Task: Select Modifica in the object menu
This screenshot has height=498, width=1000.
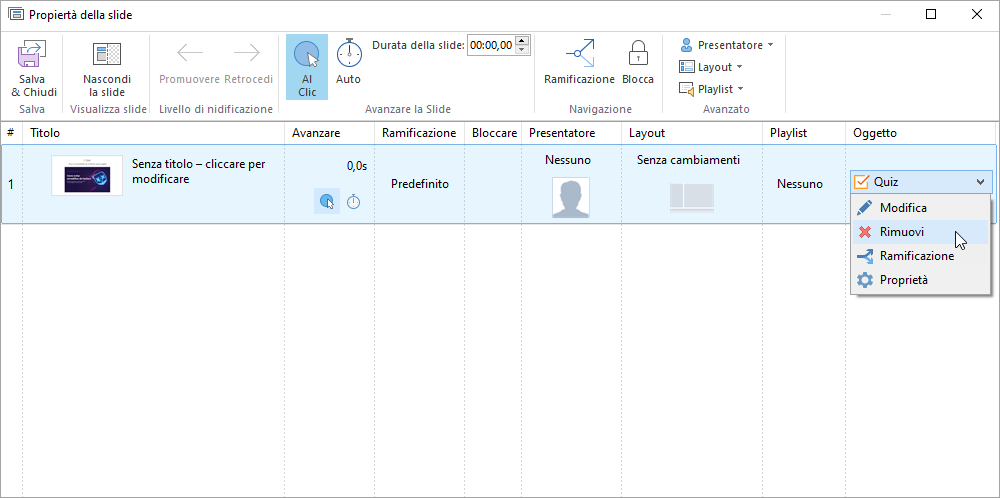Action: pyautogui.click(x=903, y=208)
